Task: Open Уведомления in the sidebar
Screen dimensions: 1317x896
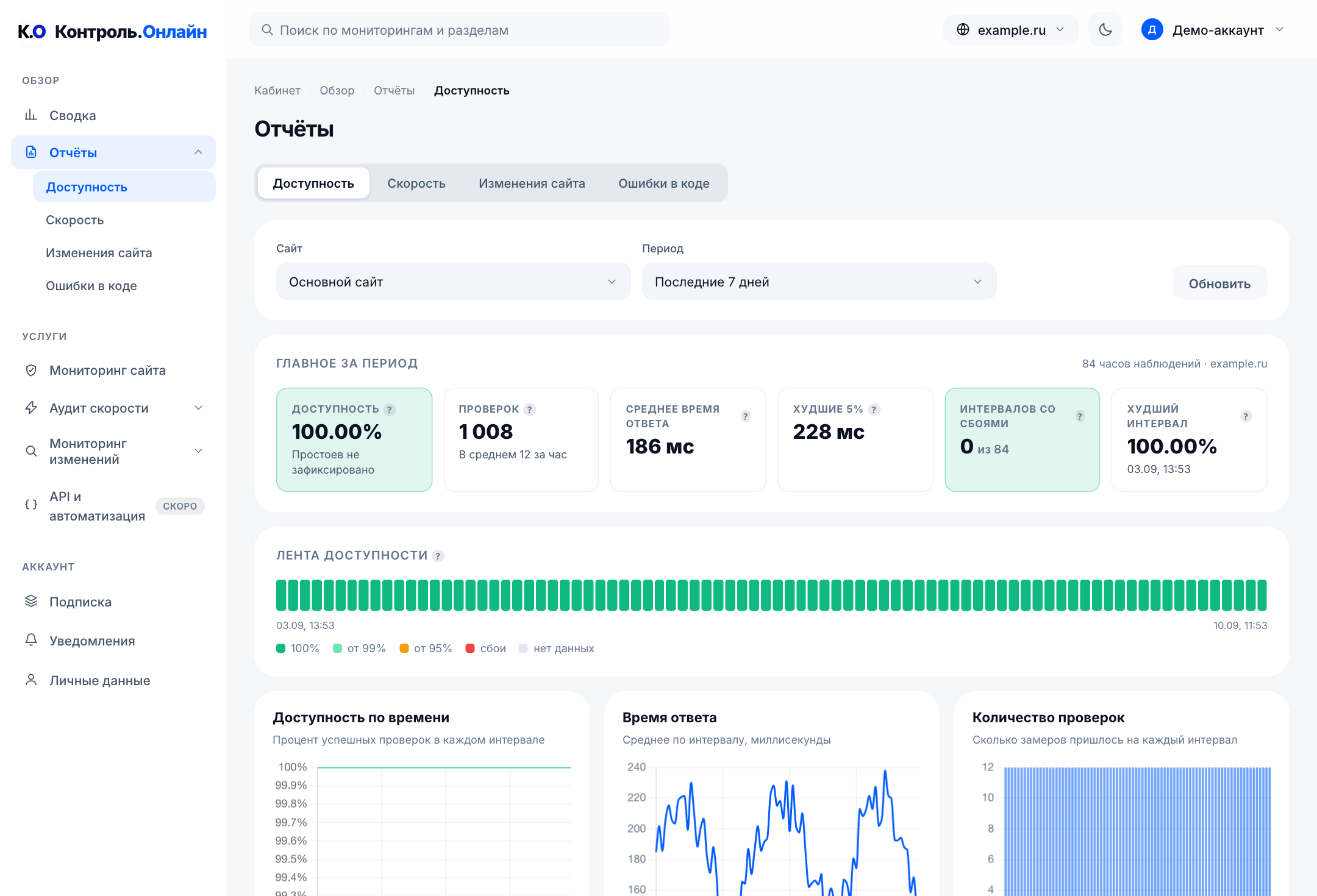Action: 113,641
